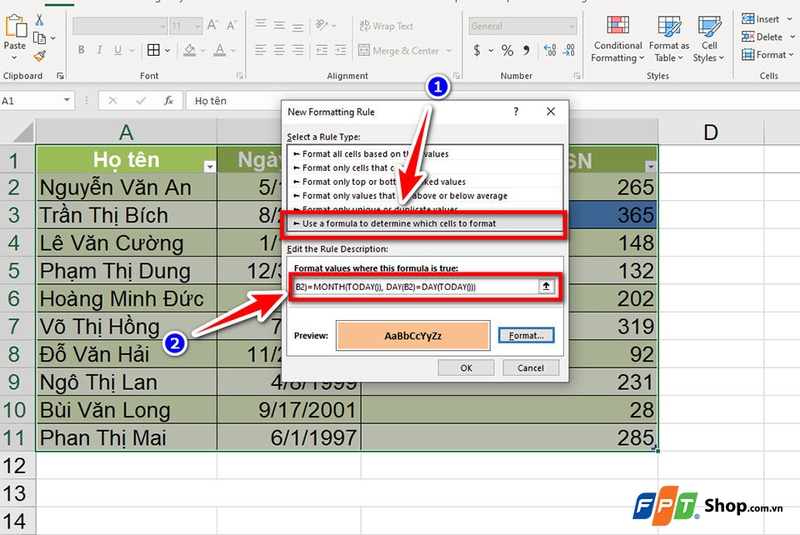Click the Help question mark in dialog
This screenshot has height=535, width=800.
(516, 111)
